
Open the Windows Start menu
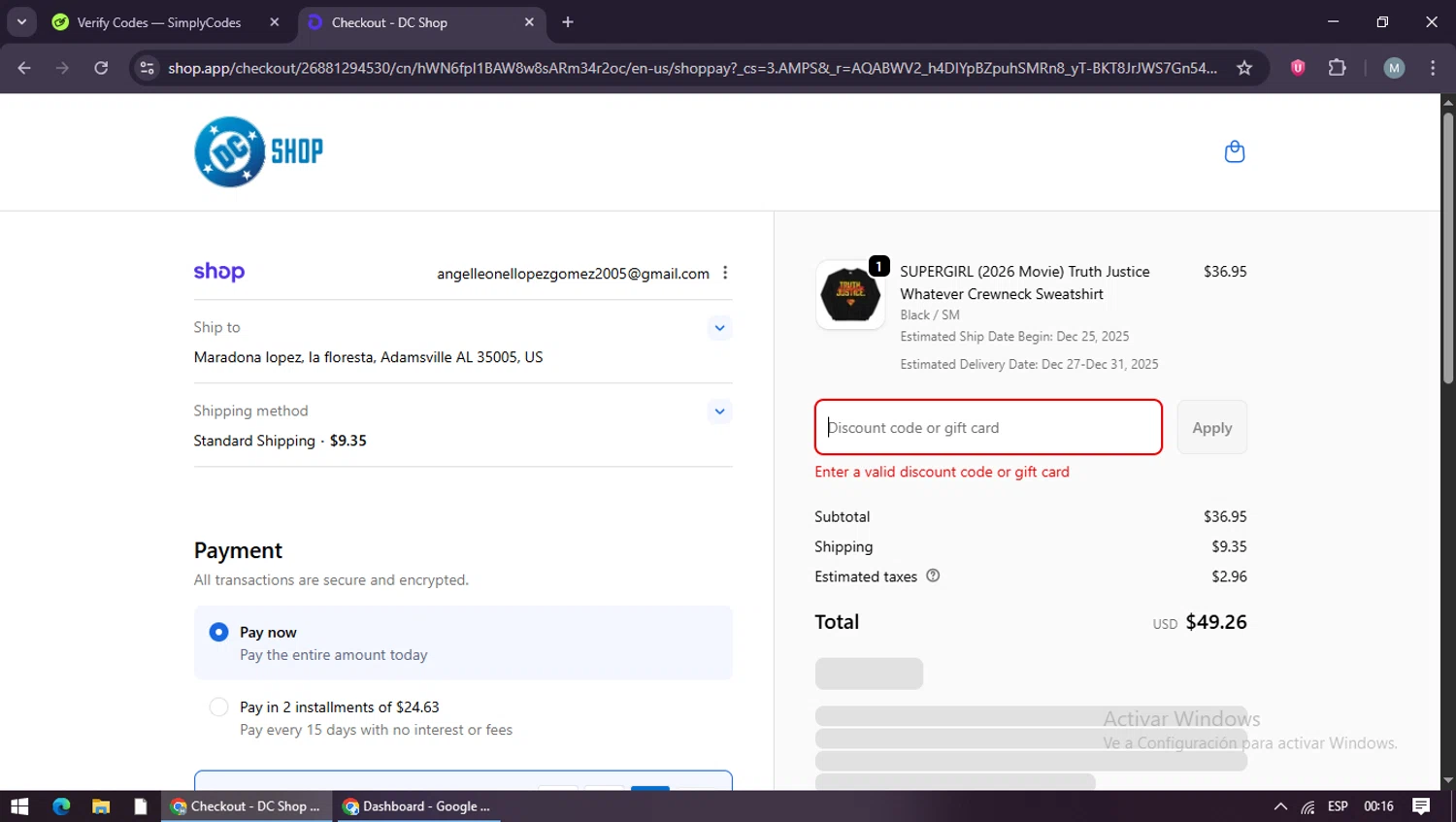coord(19,806)
